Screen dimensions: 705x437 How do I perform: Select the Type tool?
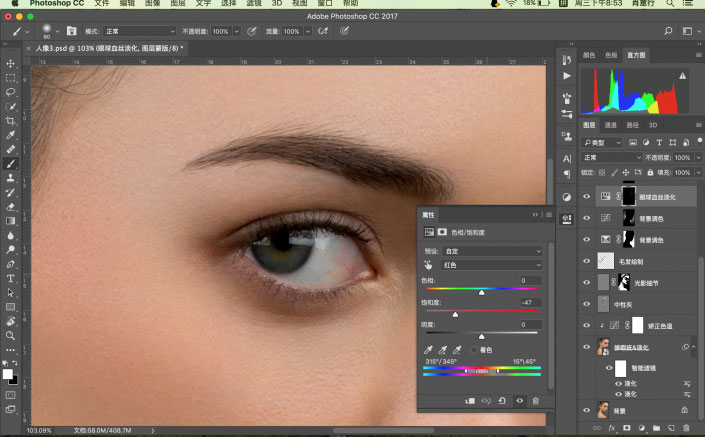tap(10, 278)
